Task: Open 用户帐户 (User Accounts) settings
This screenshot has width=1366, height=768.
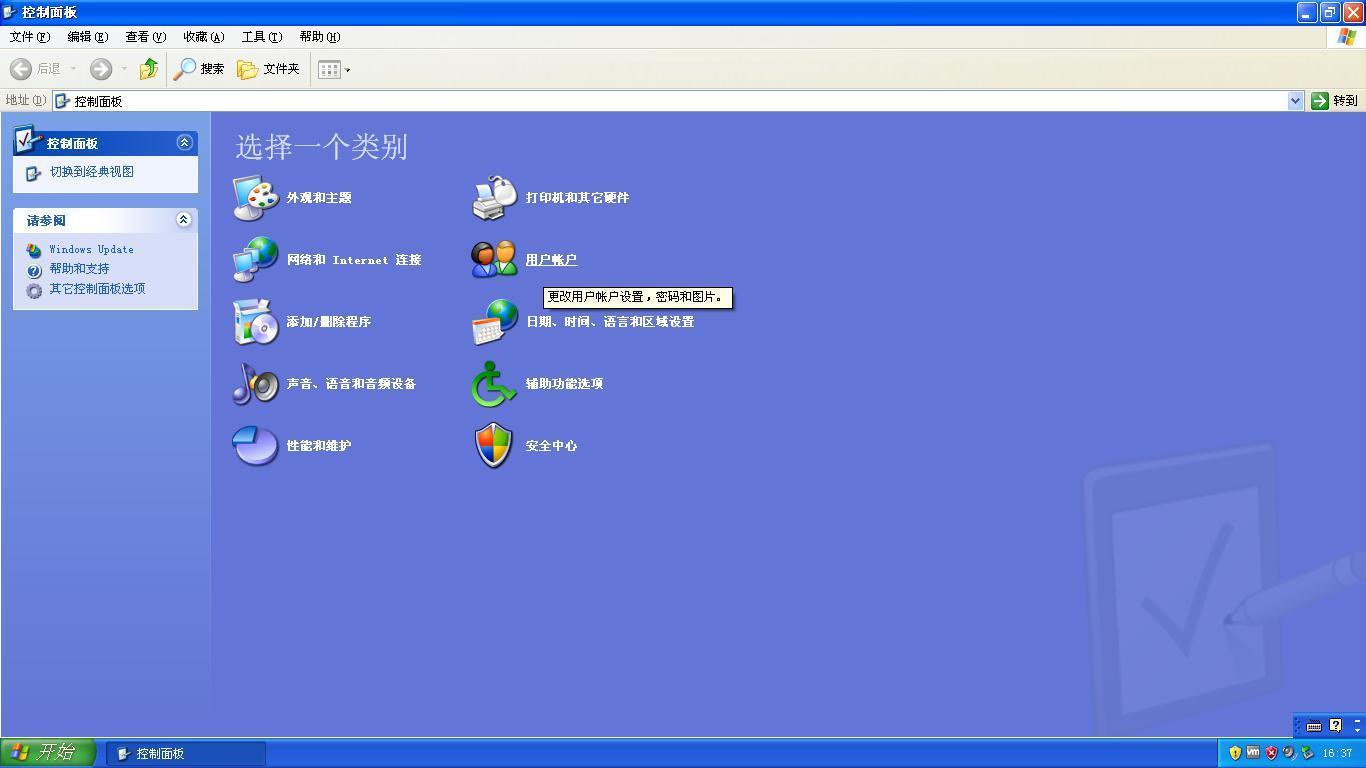Action: [551, 259]
